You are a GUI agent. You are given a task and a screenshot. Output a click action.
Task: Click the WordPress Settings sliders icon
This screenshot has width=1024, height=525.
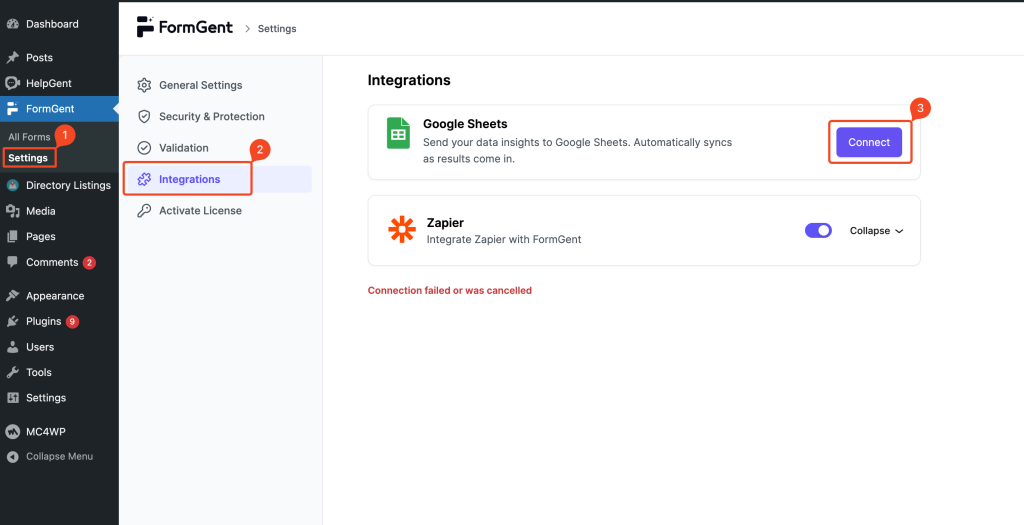[x=12, y=398]
